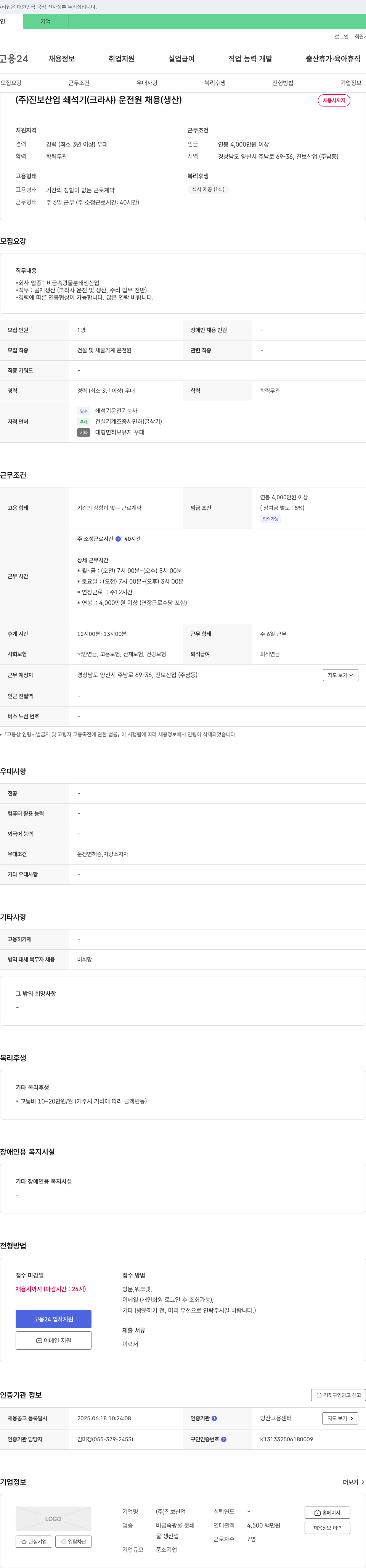Open the company 홈페이지 button
The height and width of the screenshot is (1568, 366).
(327, 1513)
